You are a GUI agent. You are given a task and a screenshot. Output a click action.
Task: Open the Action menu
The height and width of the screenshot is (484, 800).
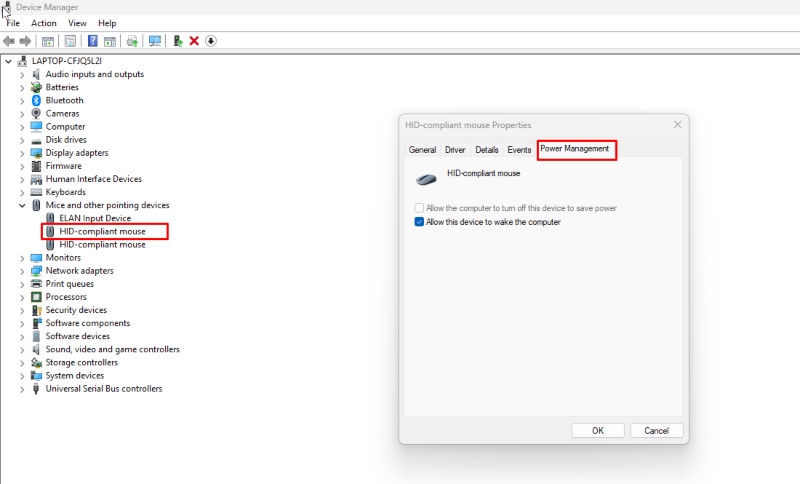click(x=44, y=23)
